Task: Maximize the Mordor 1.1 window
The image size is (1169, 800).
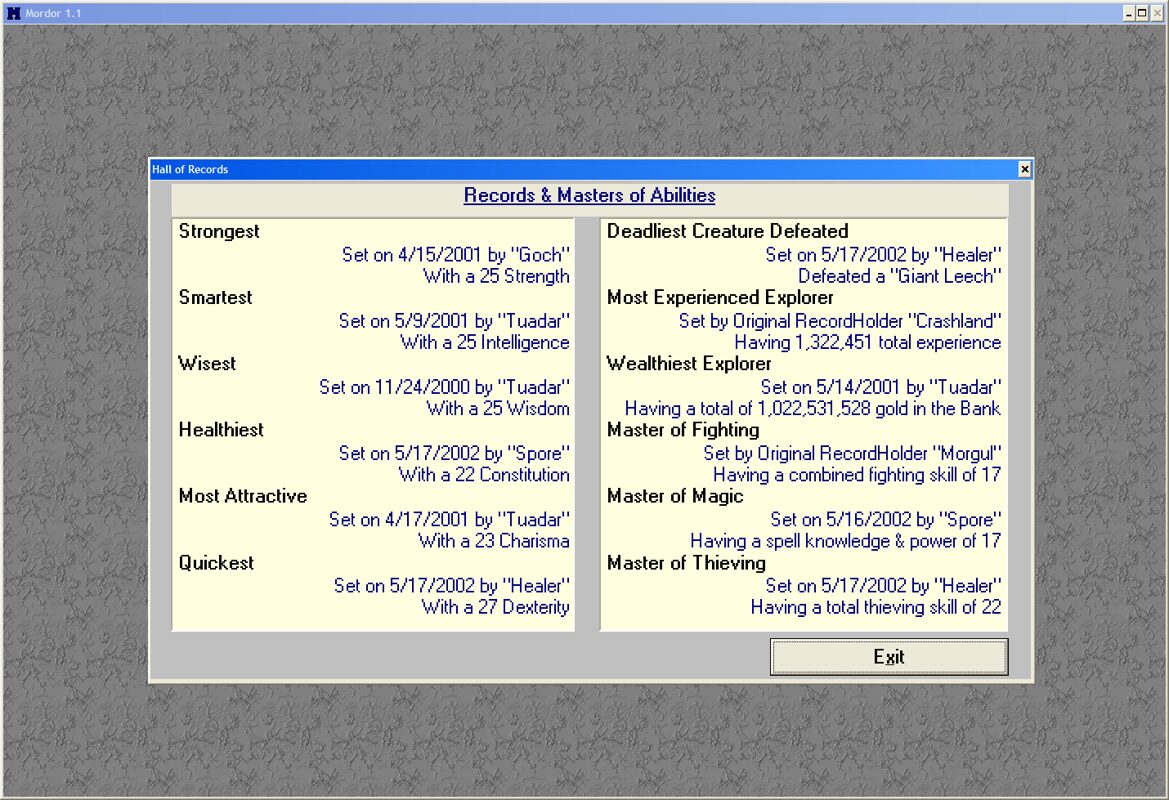Action: coord(1143,13)
